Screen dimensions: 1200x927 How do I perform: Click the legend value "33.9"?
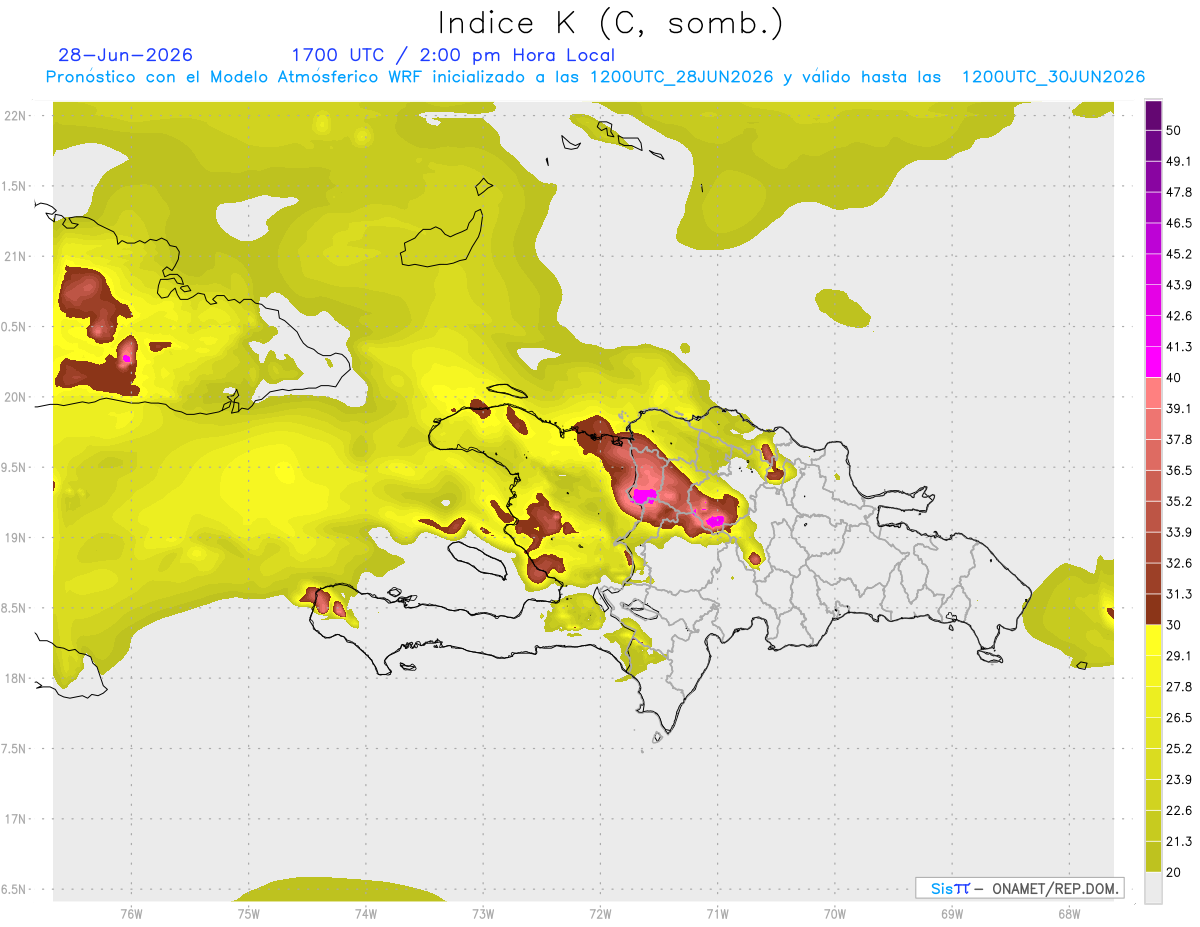(x=1179, y=532)
